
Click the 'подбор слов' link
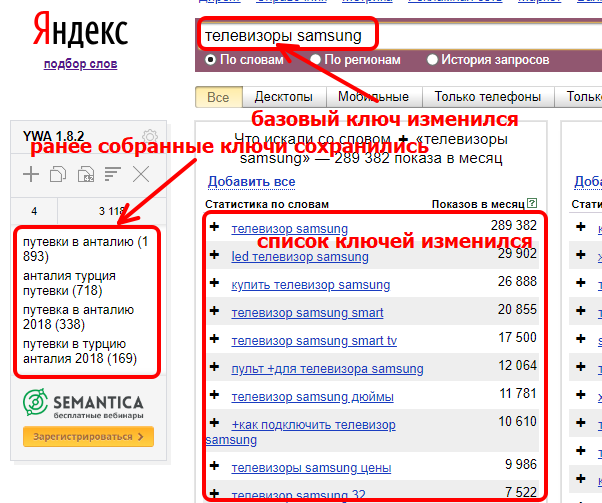click(80, 64)
